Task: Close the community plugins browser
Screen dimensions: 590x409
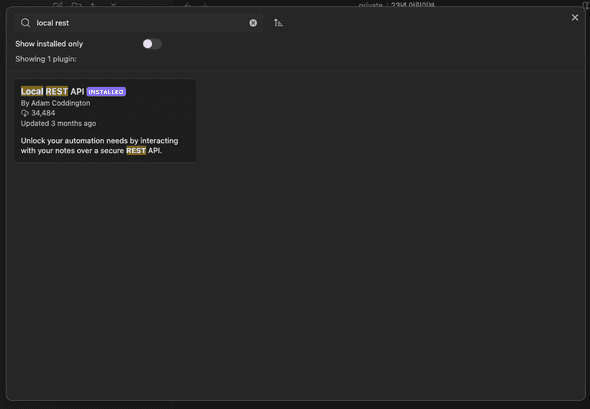Action: pyautogui.click(x=575, y=18)
